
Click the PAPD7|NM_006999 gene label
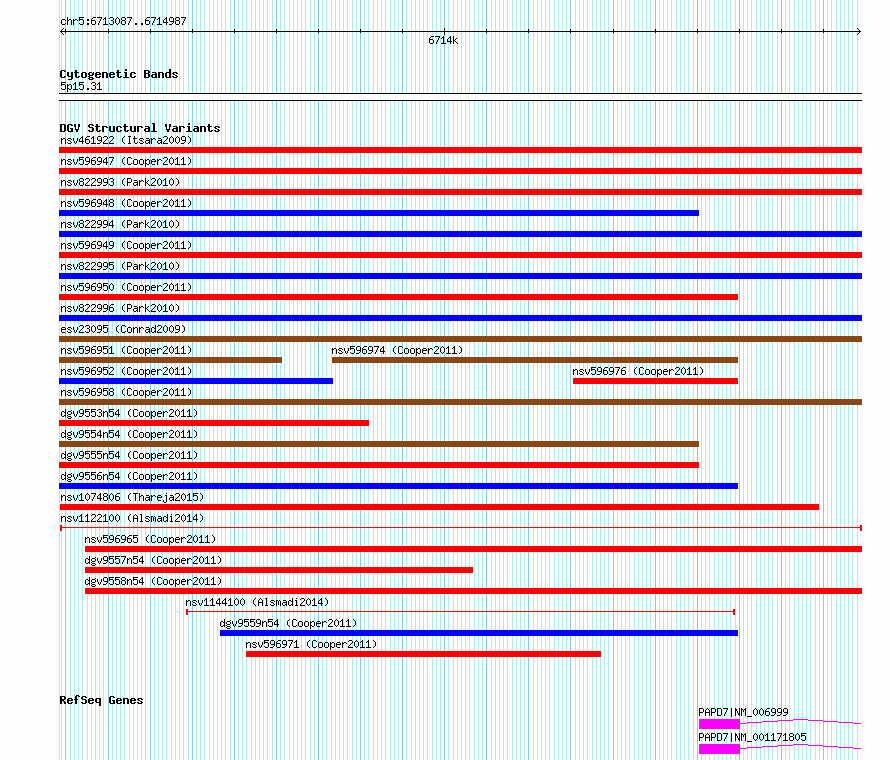[743, 712]
